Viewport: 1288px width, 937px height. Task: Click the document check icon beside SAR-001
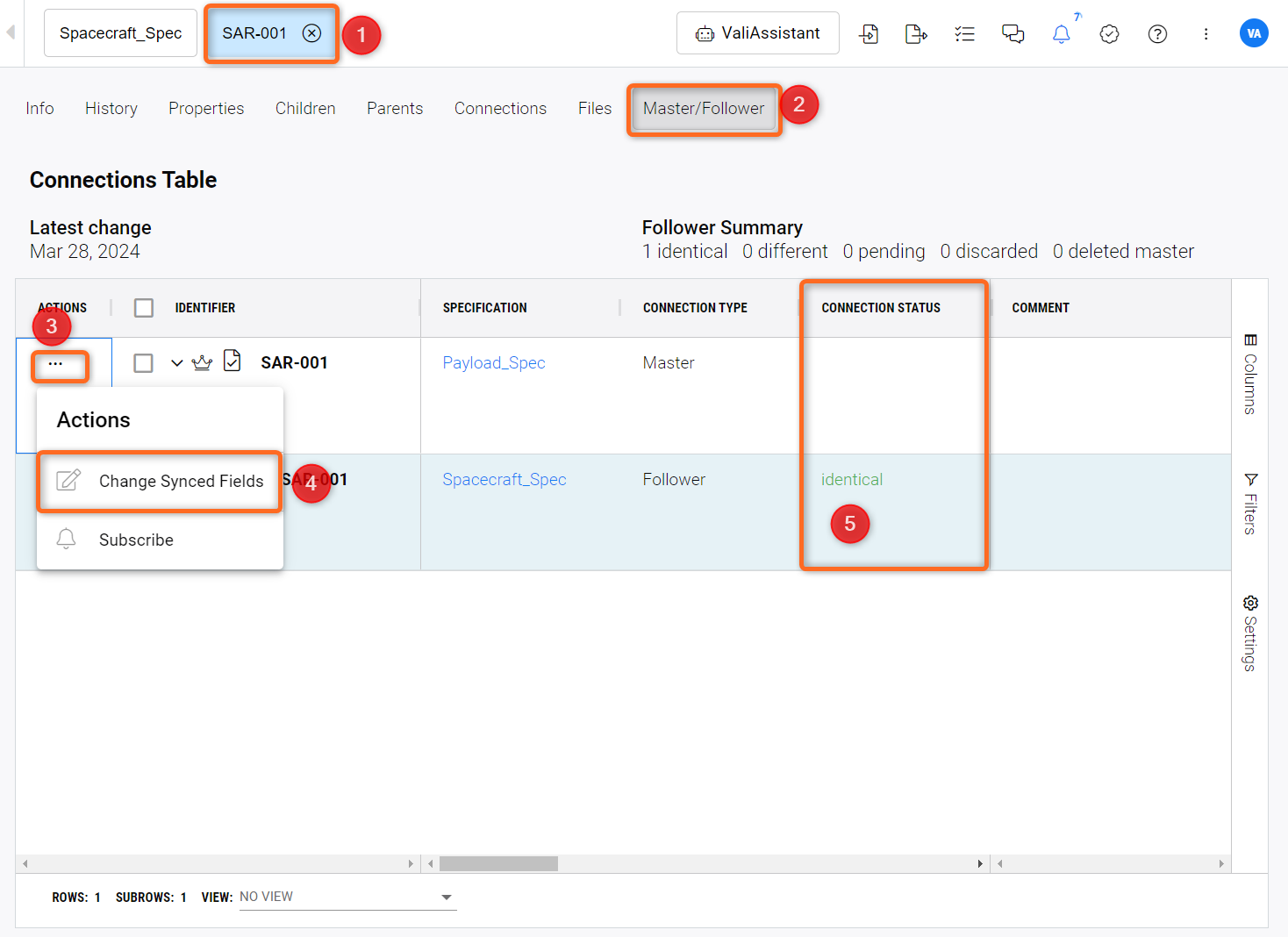(233, 361)
